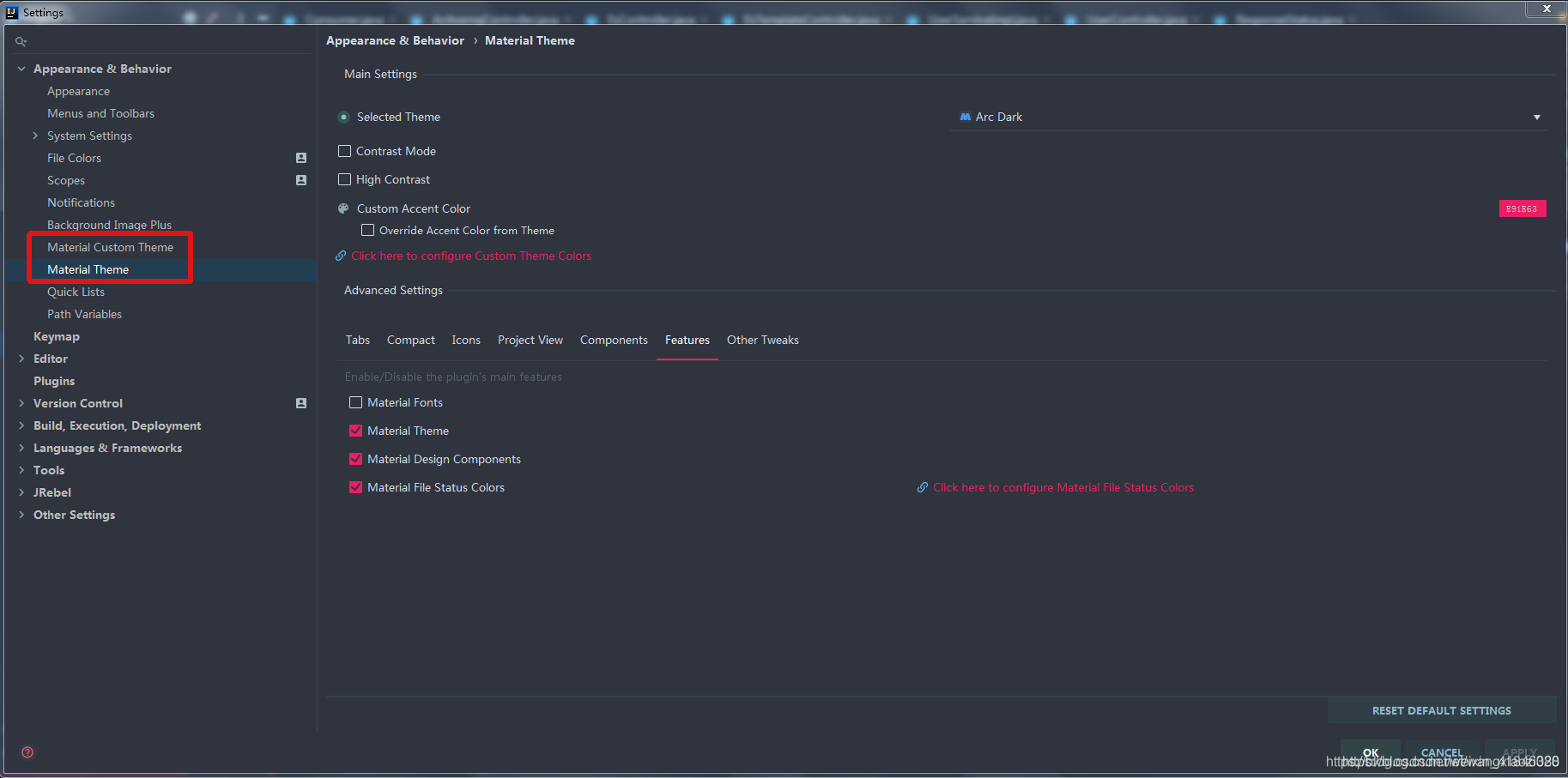Viewport: 1568px width, 778px height.
Task: Click the link icon before File Status Colors
Action: click(x=923, y=487)
